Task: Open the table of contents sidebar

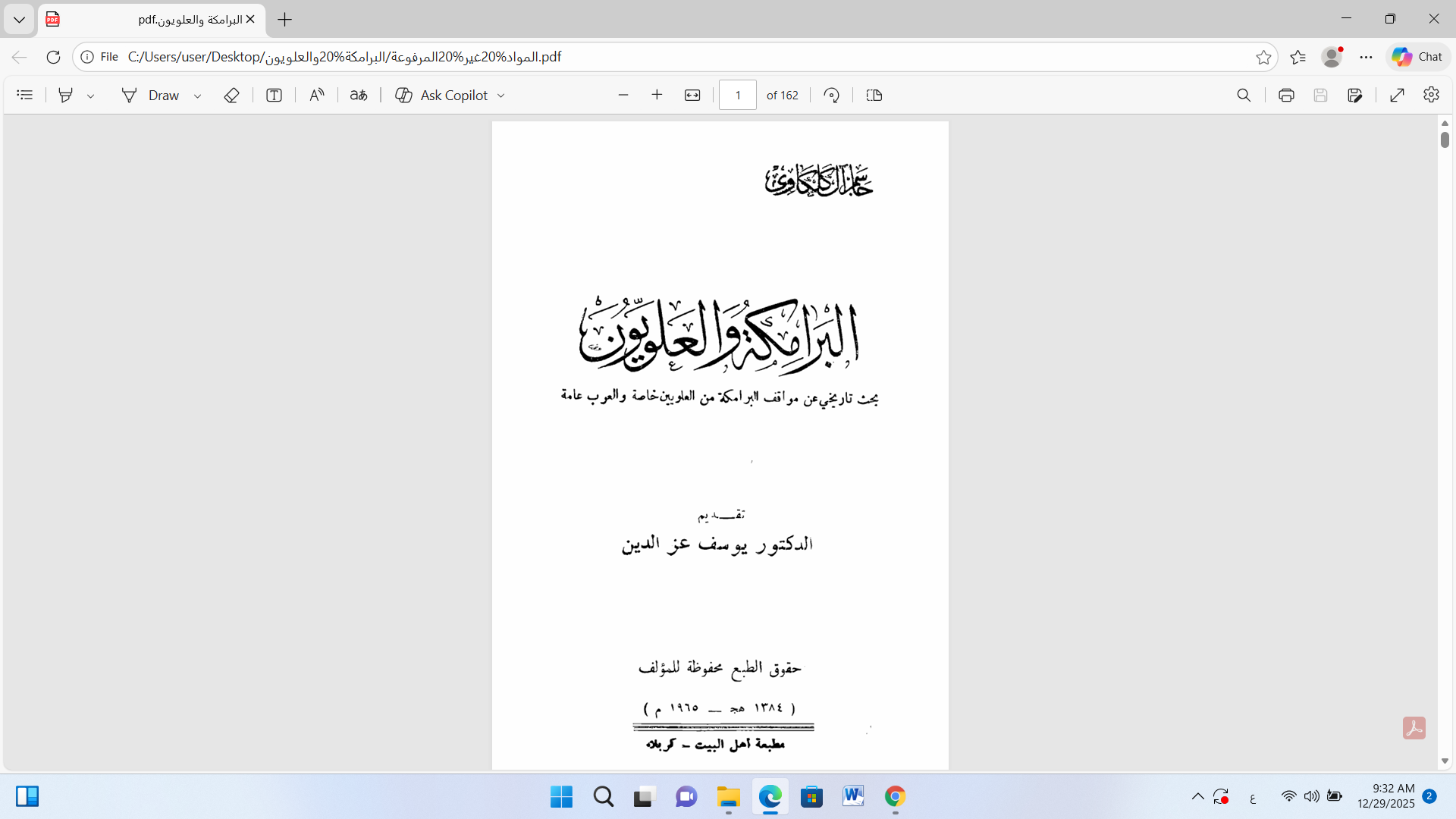Action: click(x=25, y=95)
